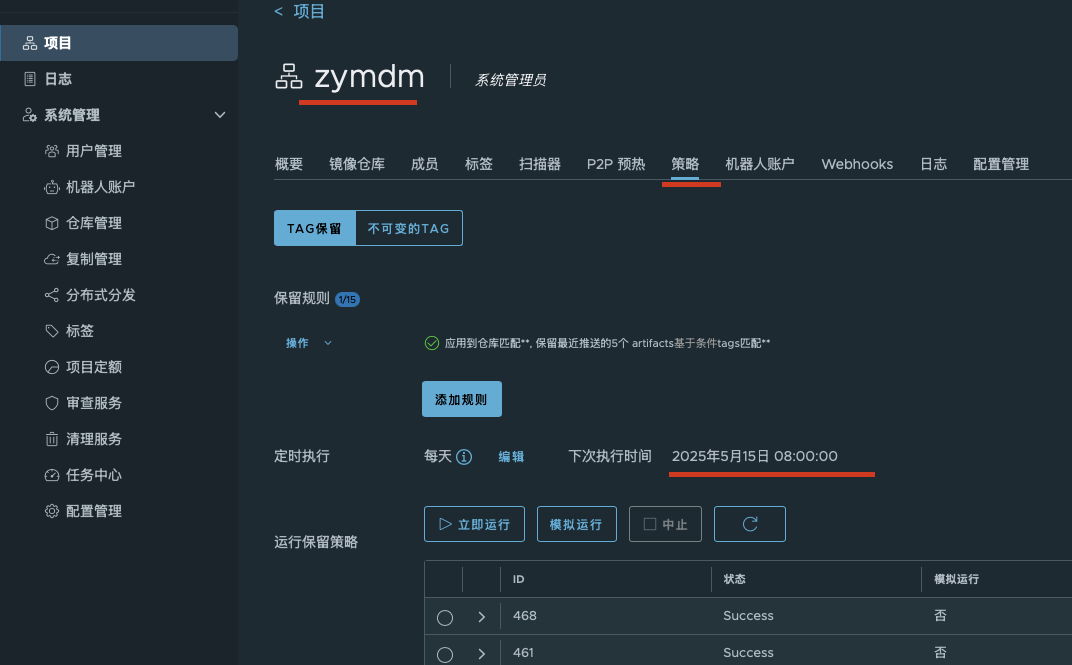Click the 分布式分发 share icon

[x=52, y=295]
